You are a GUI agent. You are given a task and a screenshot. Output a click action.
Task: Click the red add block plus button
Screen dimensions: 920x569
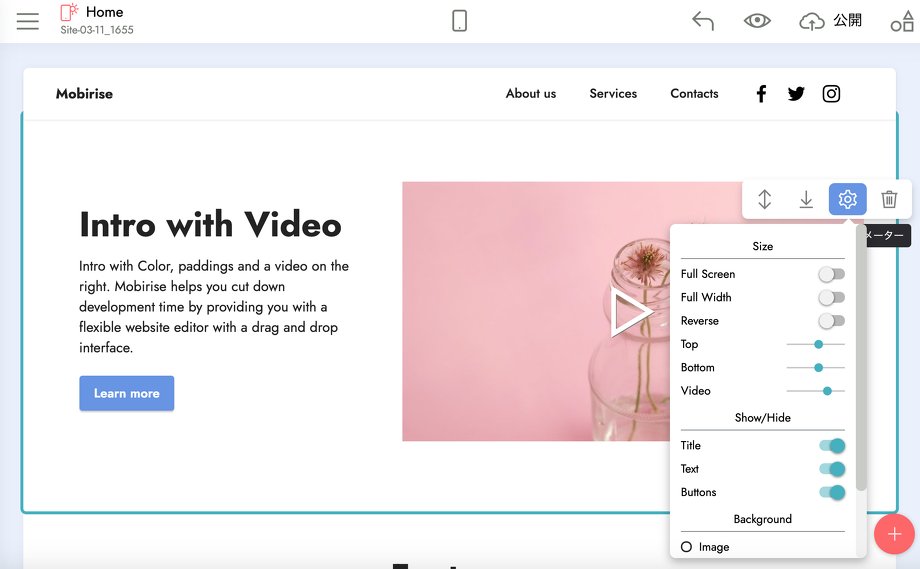894,534
